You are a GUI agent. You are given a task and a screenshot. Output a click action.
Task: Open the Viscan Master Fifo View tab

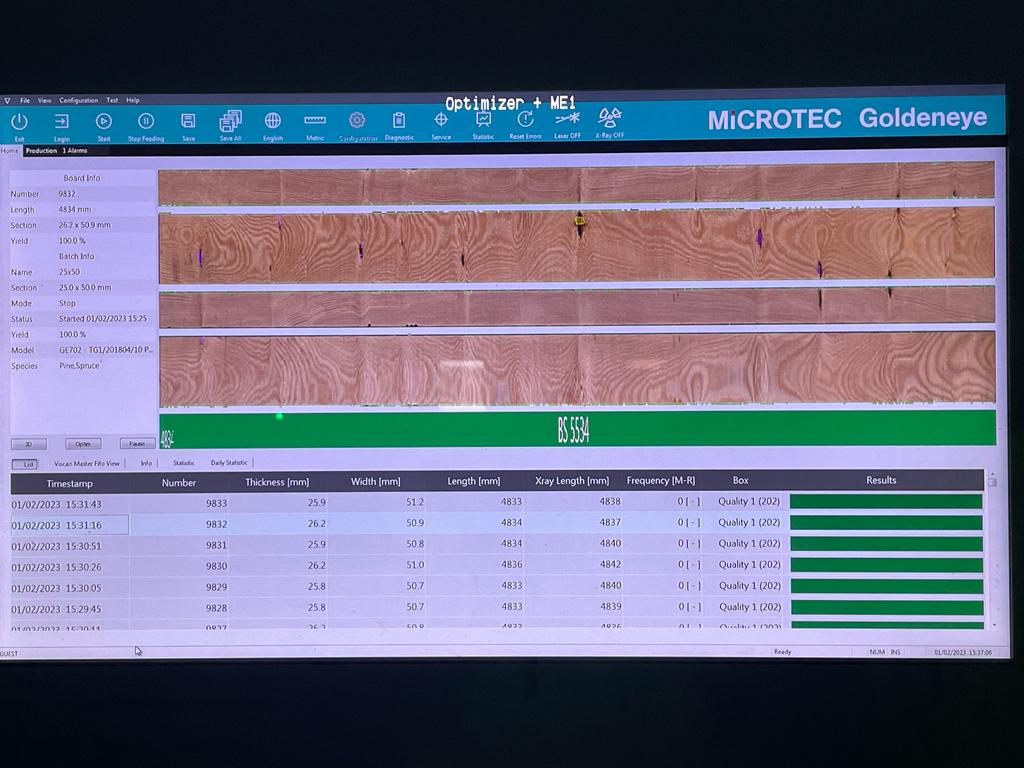(x=87, y=464)
